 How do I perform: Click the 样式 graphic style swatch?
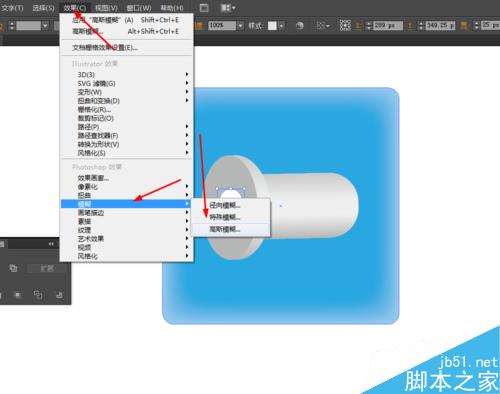[272, 26]
